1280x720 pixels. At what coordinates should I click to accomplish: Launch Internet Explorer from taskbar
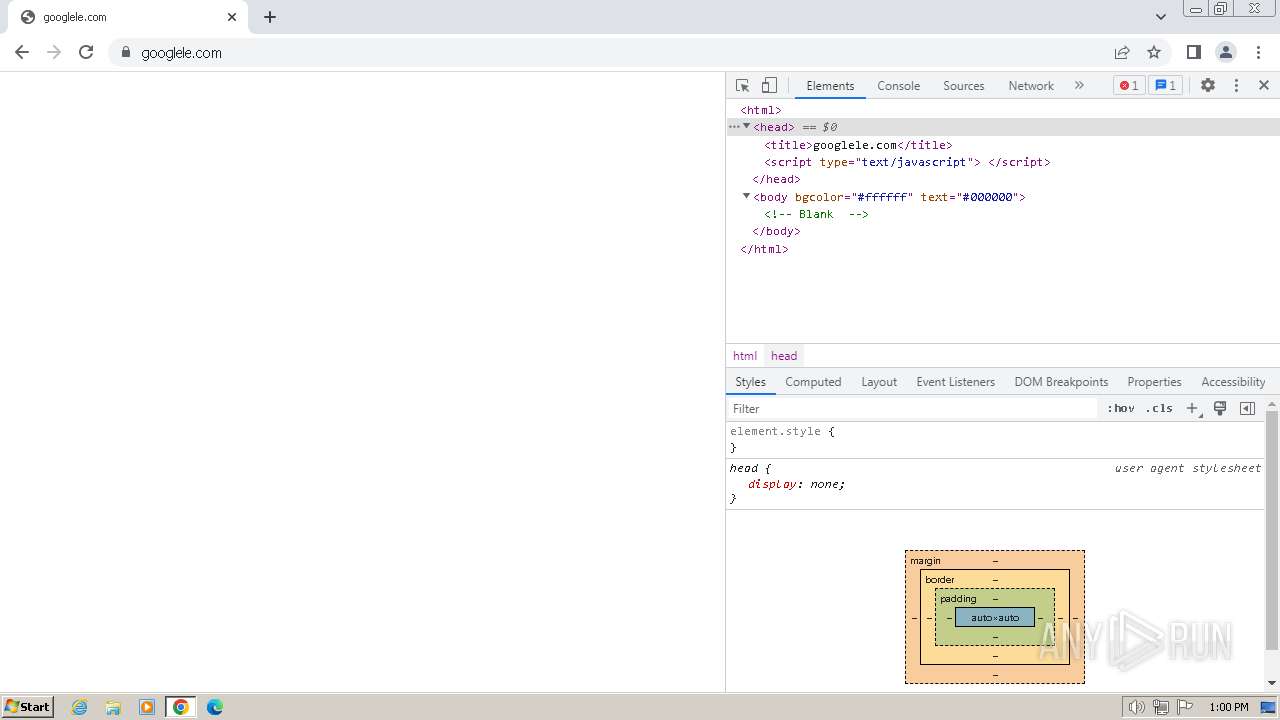pyautogui.click(x=80, y=707)
